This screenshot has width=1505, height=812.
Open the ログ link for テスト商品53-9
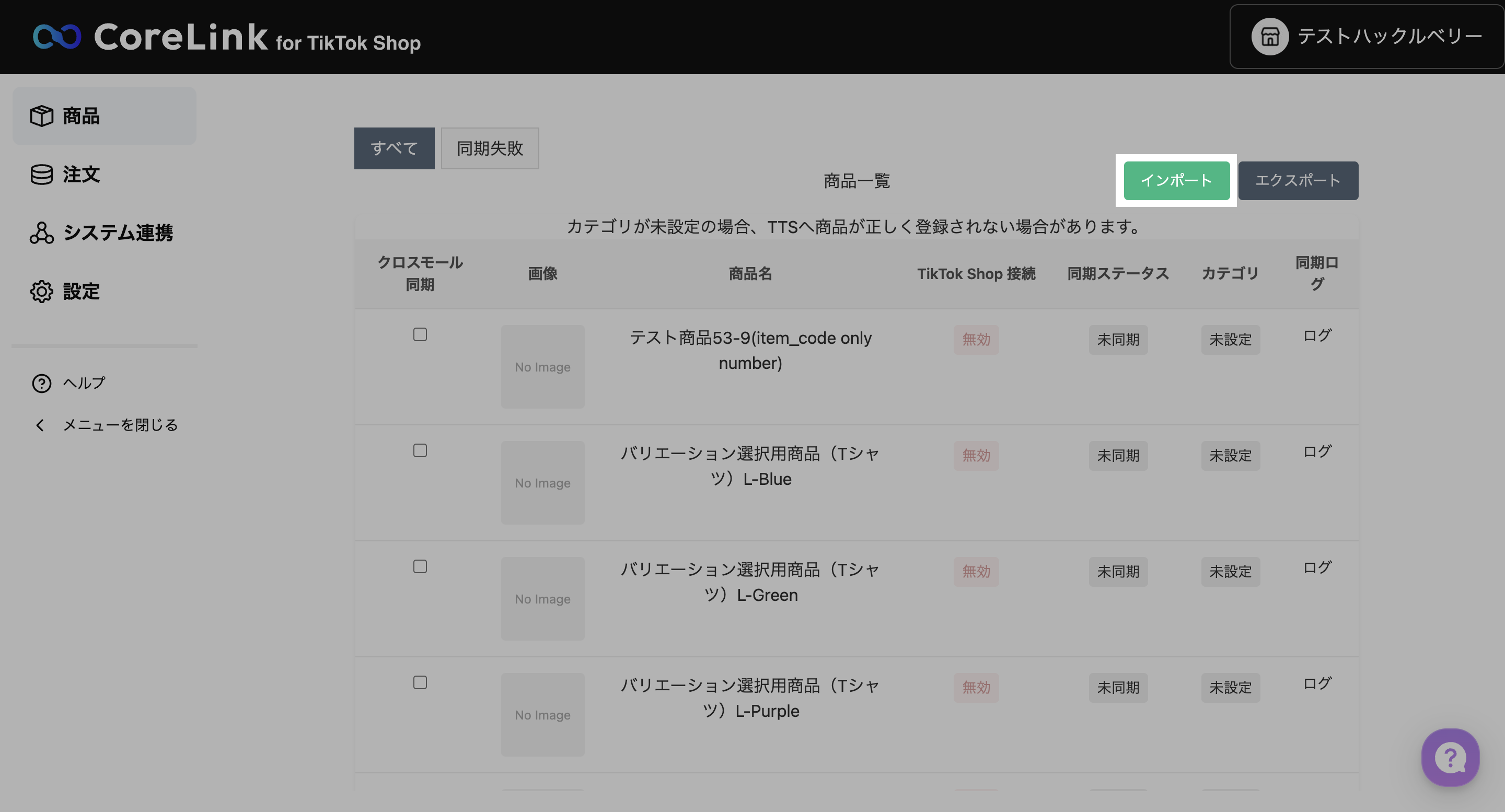(x=1316, y=335)
